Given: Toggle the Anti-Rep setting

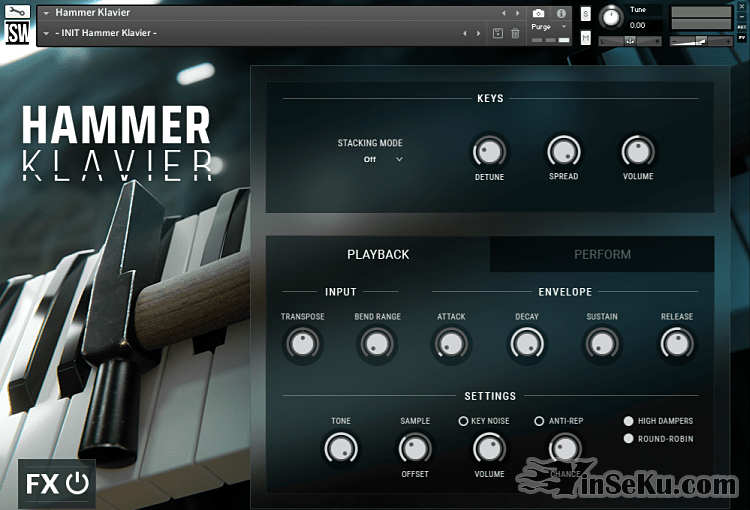Looking at the screenshot, I should pos(539,421).
